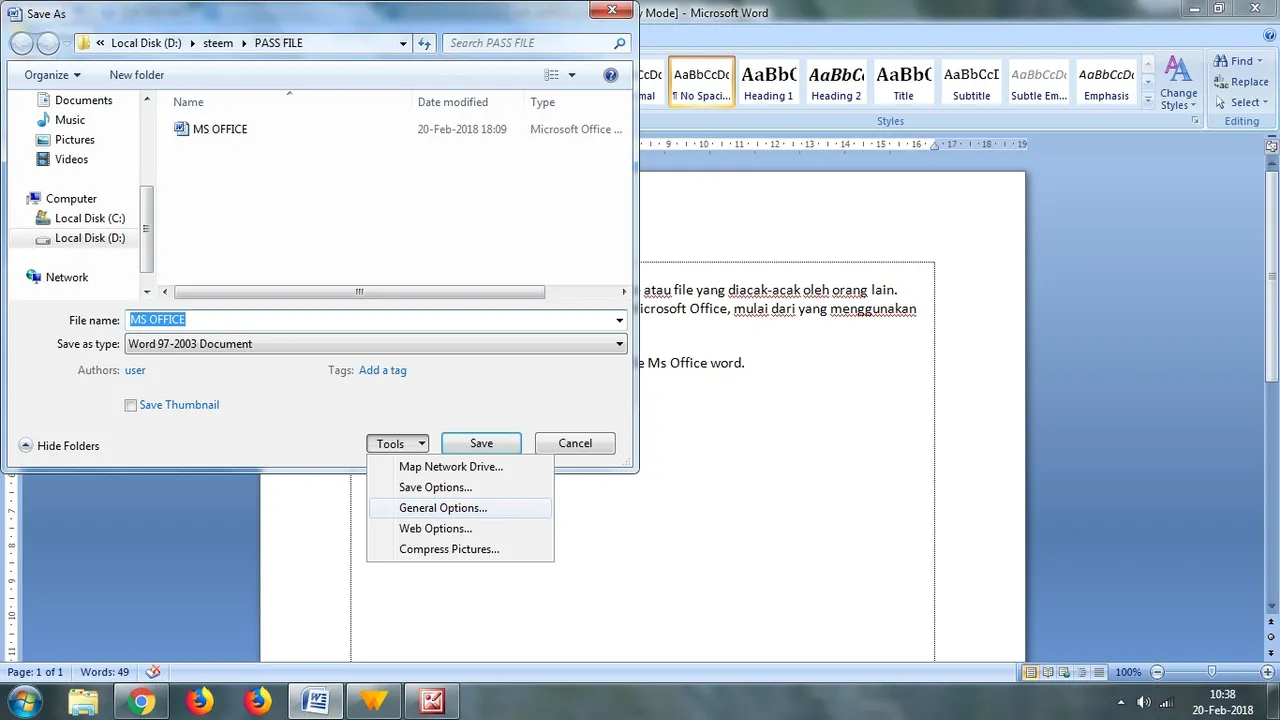
Task: Switch to Print Layout view in status bar
Action: (x=1032, y=672)
